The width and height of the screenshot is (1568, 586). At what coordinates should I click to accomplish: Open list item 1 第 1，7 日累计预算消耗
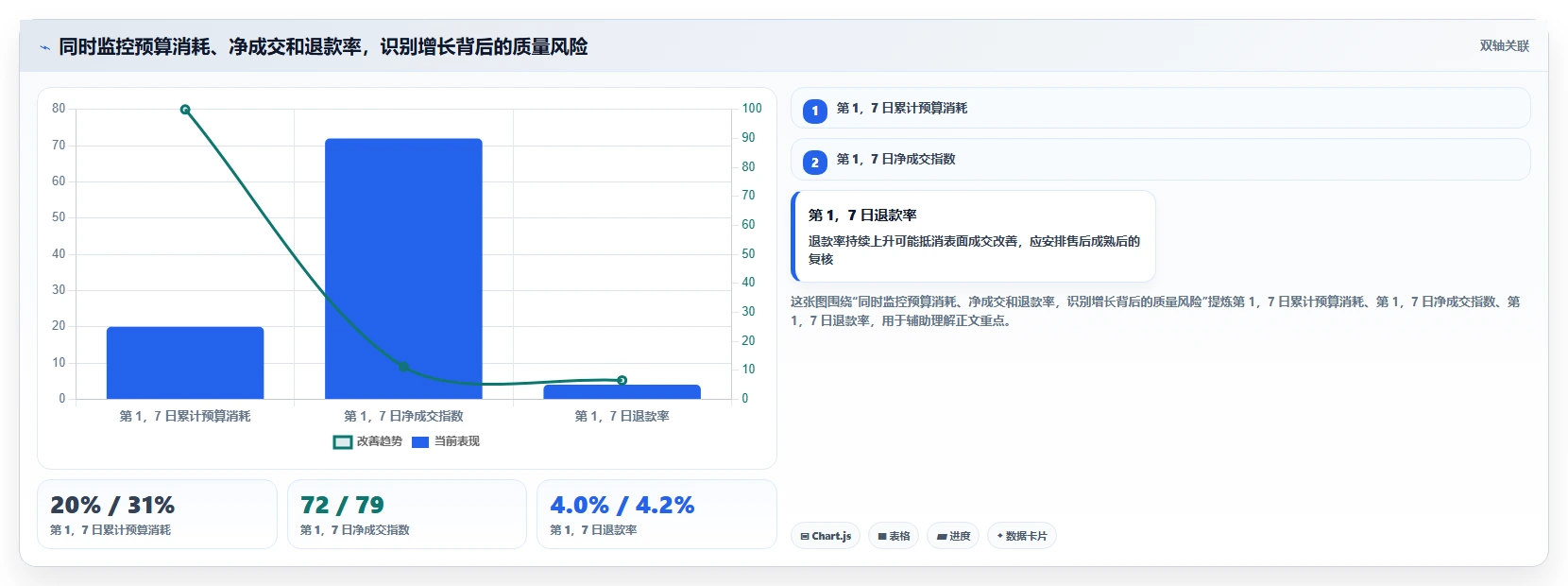(x=1160, y=108)
